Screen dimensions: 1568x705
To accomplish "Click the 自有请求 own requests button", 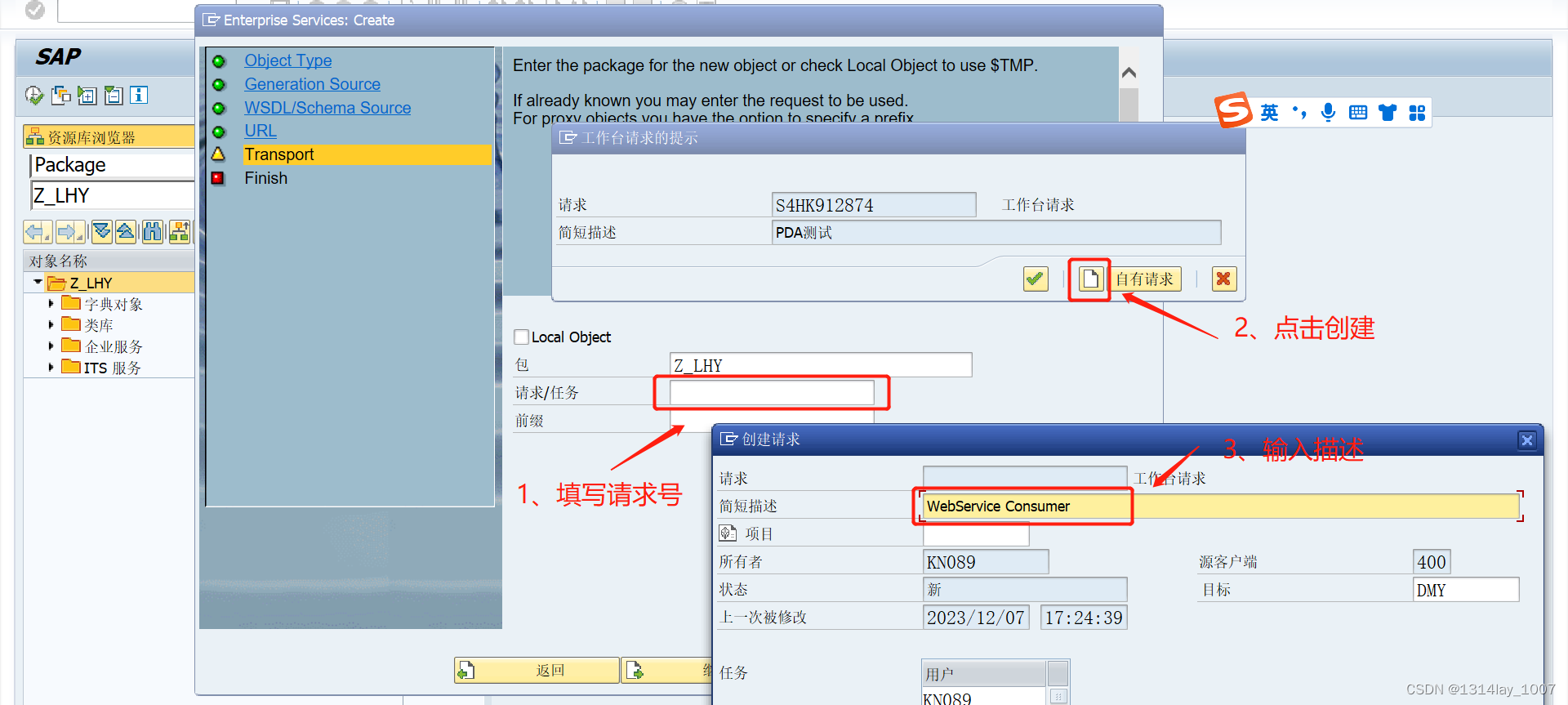I will (1144, 279).
